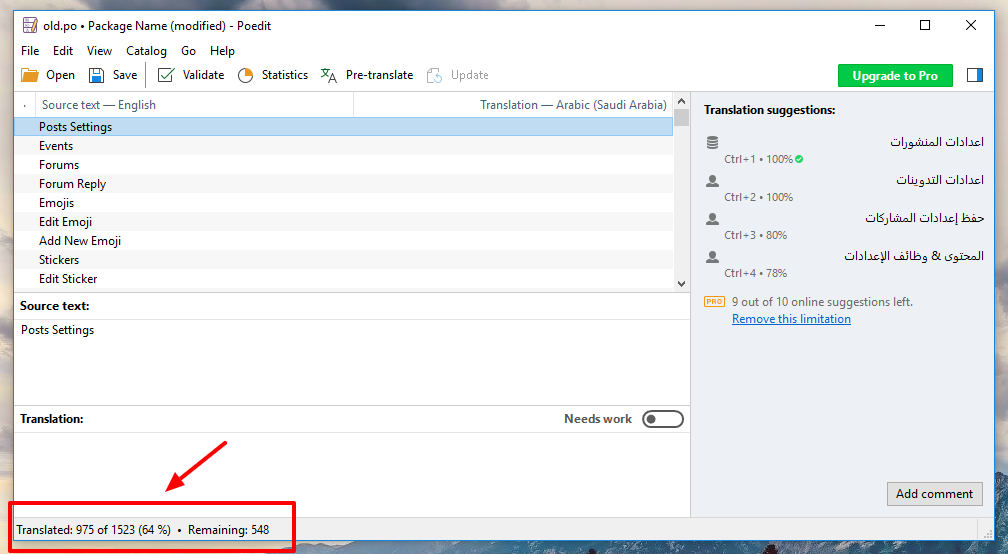Click the Remaining: 548 status text
This screenshot has height=554, width=1008.
click(228, 530)
